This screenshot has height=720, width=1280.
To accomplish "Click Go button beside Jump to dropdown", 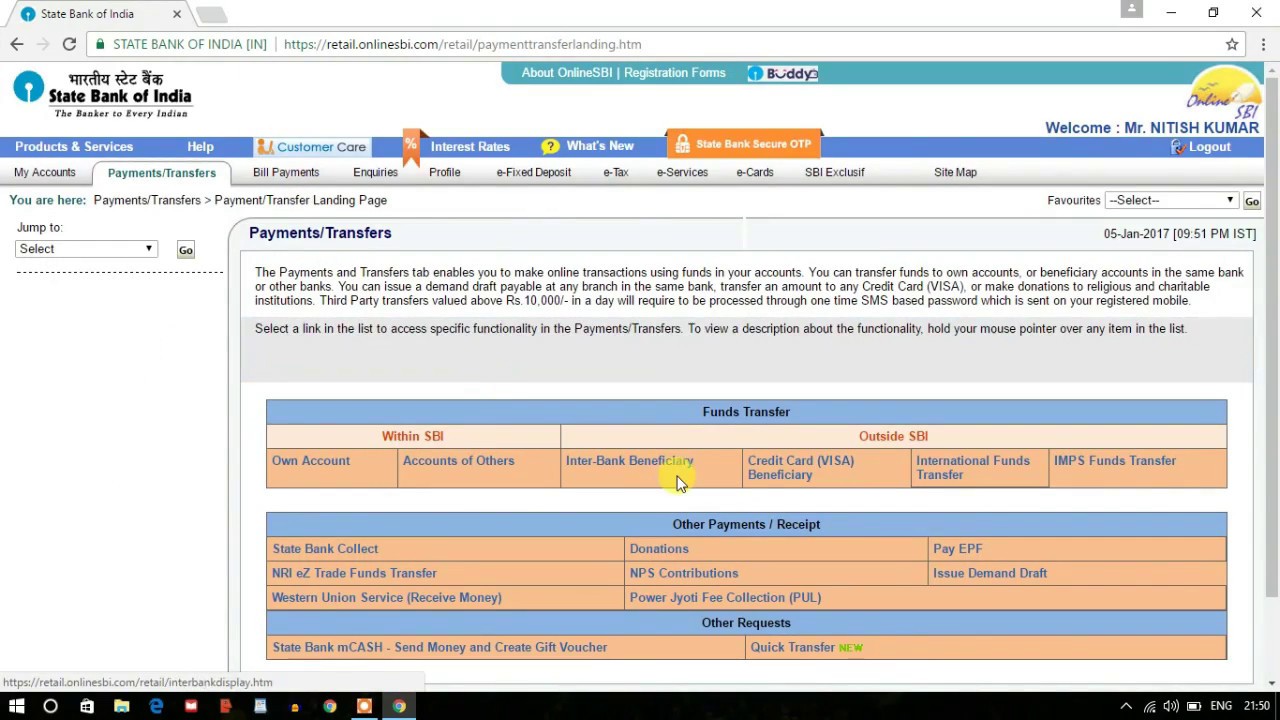I will (x=185, y=250).
